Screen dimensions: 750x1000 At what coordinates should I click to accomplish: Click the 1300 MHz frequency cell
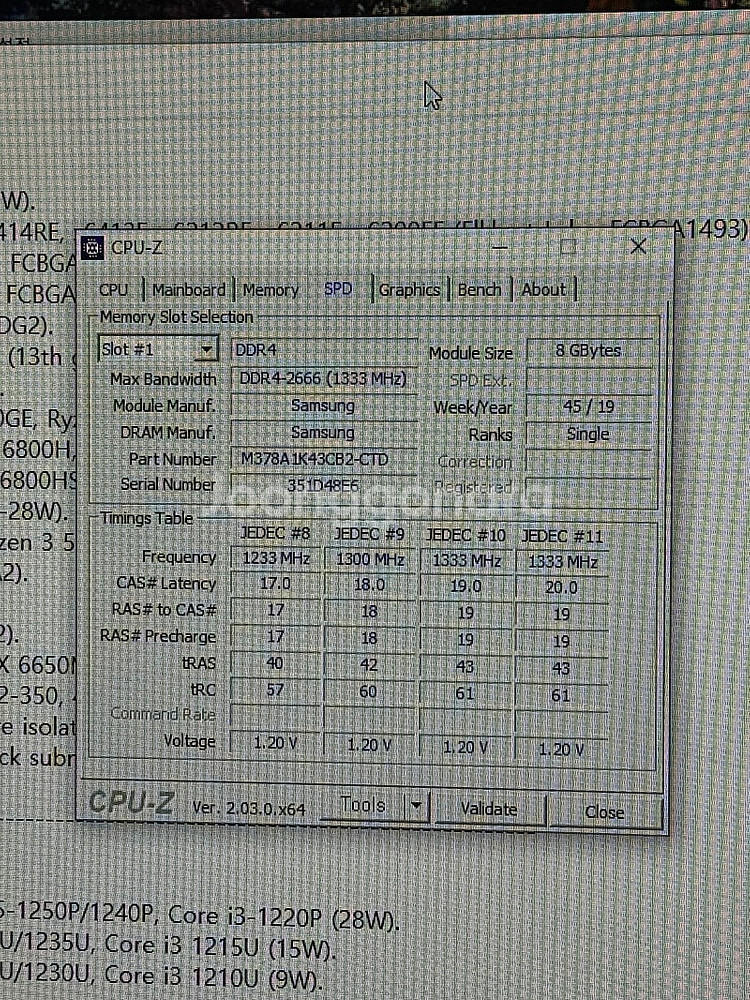click(369, 560)
